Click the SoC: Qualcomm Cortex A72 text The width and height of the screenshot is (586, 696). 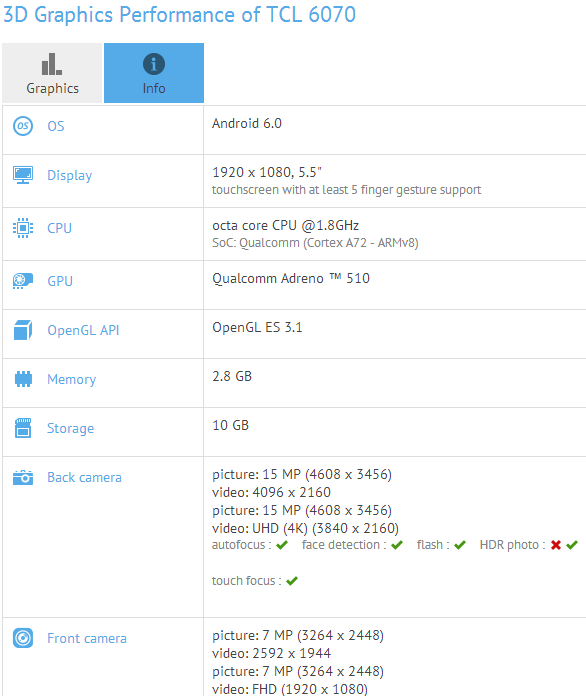(315, 243)
